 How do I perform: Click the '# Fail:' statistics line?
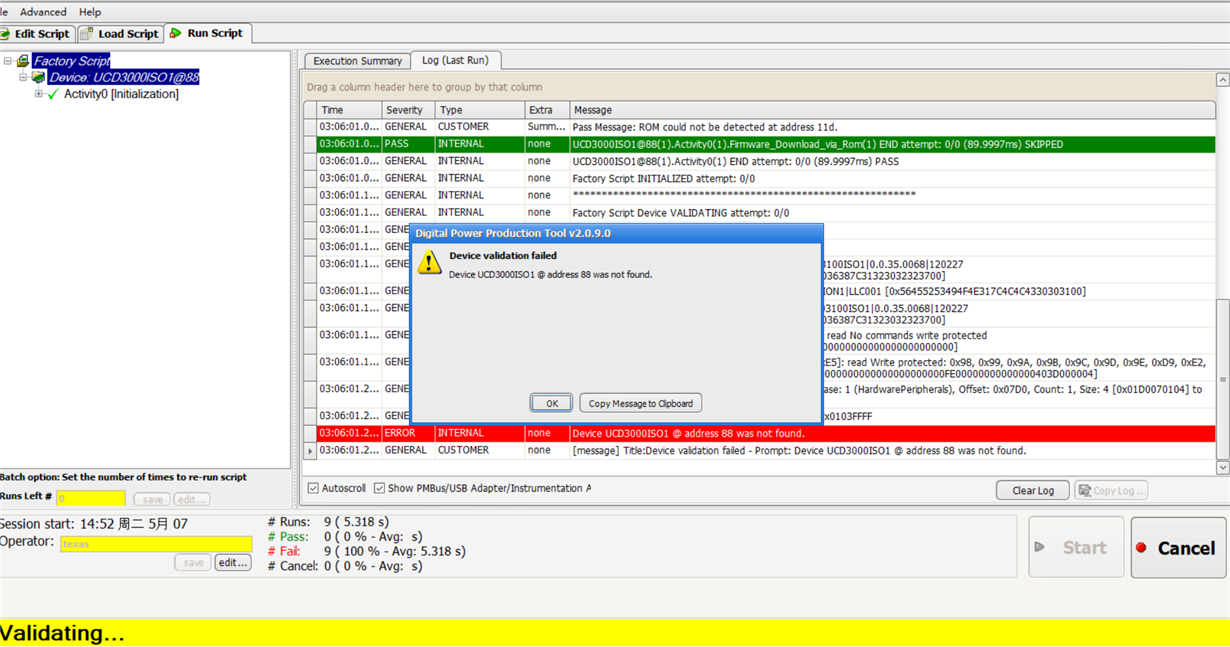tap(366, 551)
